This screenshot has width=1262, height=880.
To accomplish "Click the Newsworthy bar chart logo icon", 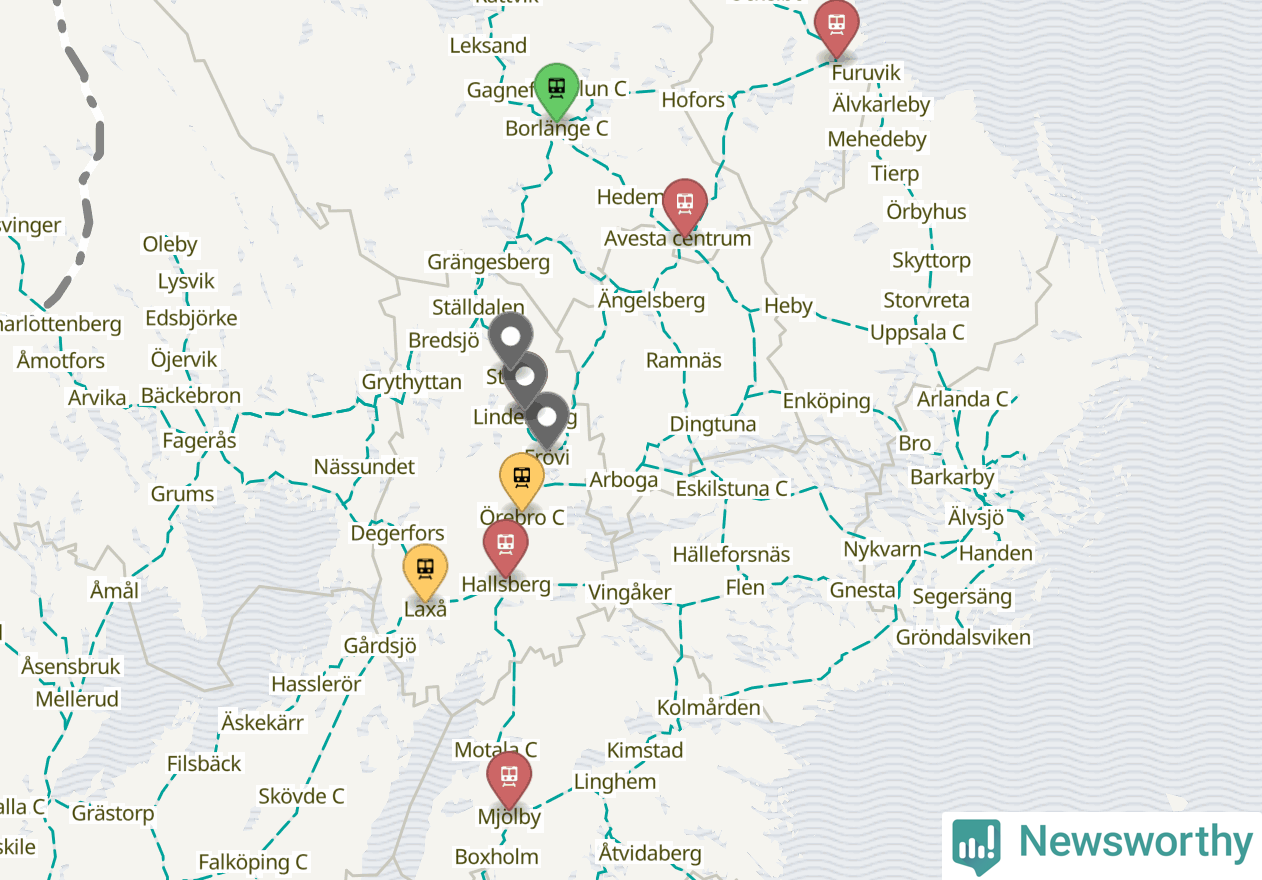I will tap(976, 846).
